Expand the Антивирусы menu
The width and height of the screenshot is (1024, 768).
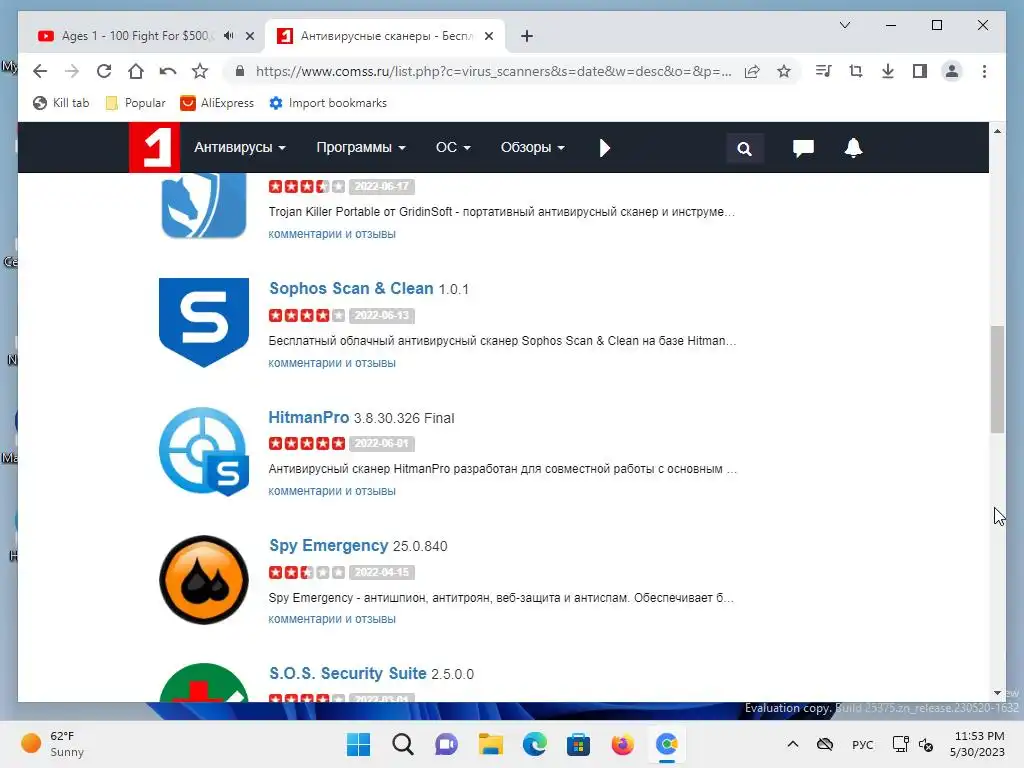240,148
